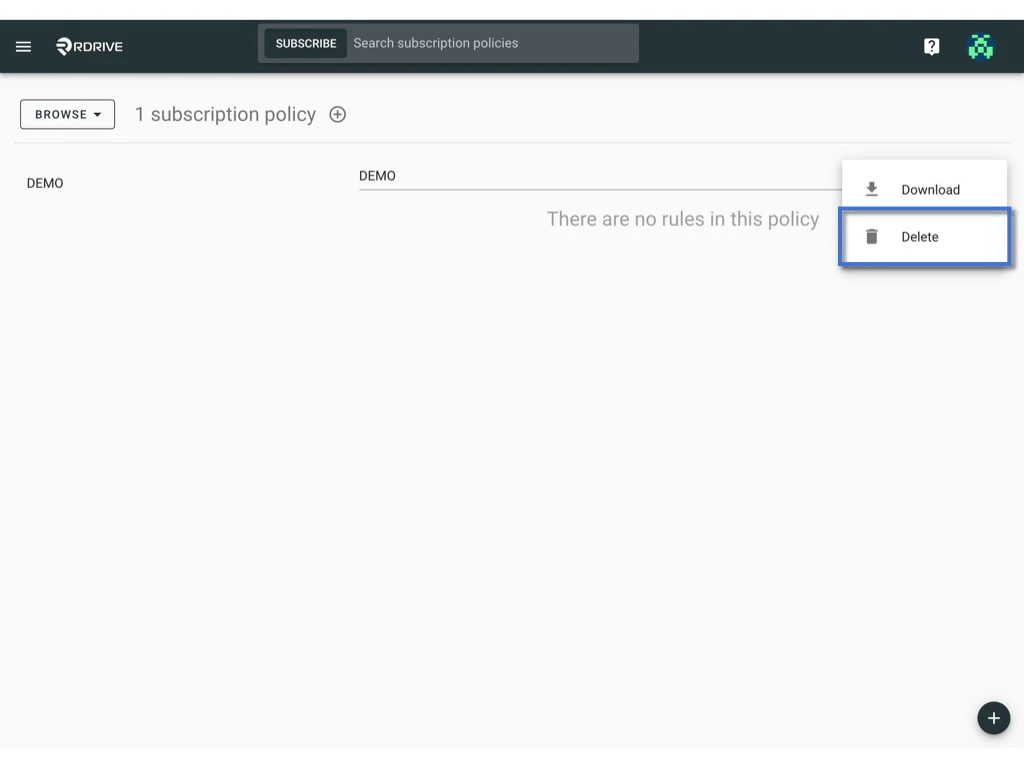Open the BROWSE dropdown
1024x768 pixels.
67,114
